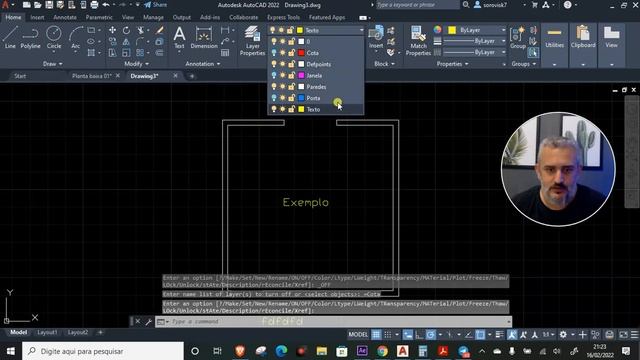The height and width of the screenshot is (360, 640).
Task: Open the Insert block tool
Action: (376, 37)
